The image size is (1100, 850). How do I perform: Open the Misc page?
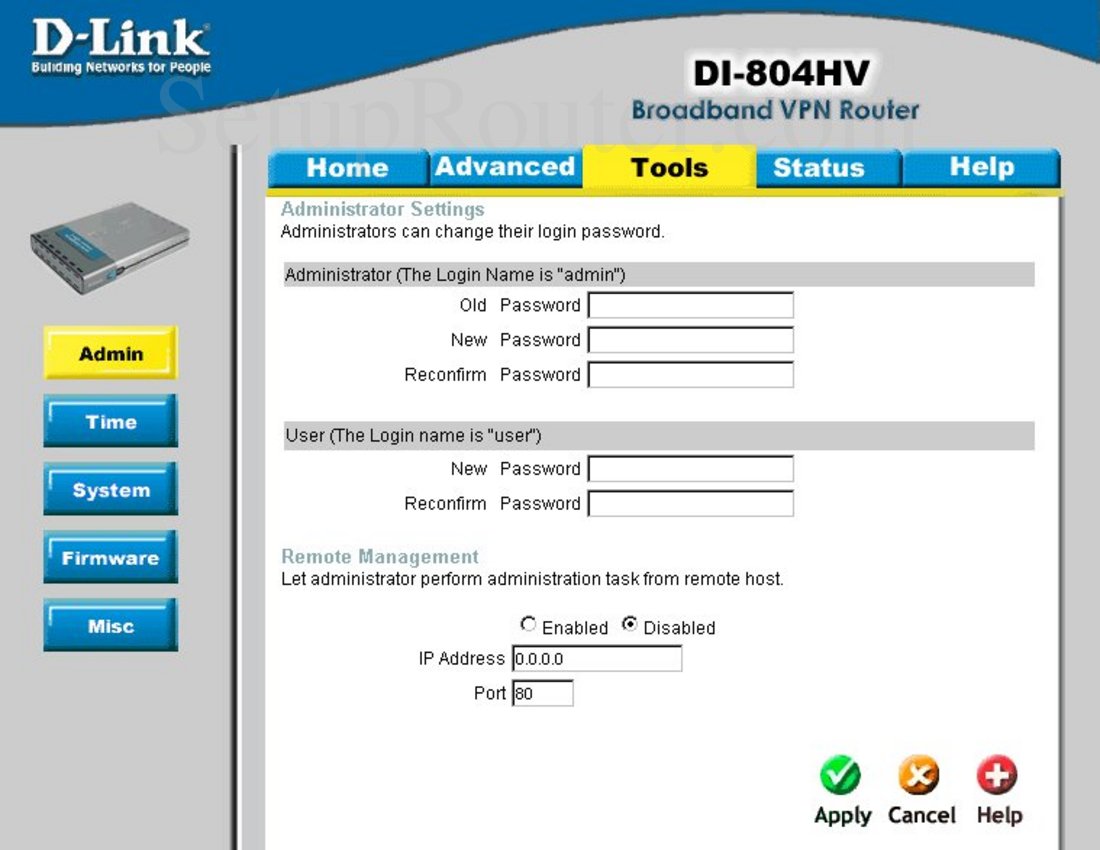pos(111,625)
